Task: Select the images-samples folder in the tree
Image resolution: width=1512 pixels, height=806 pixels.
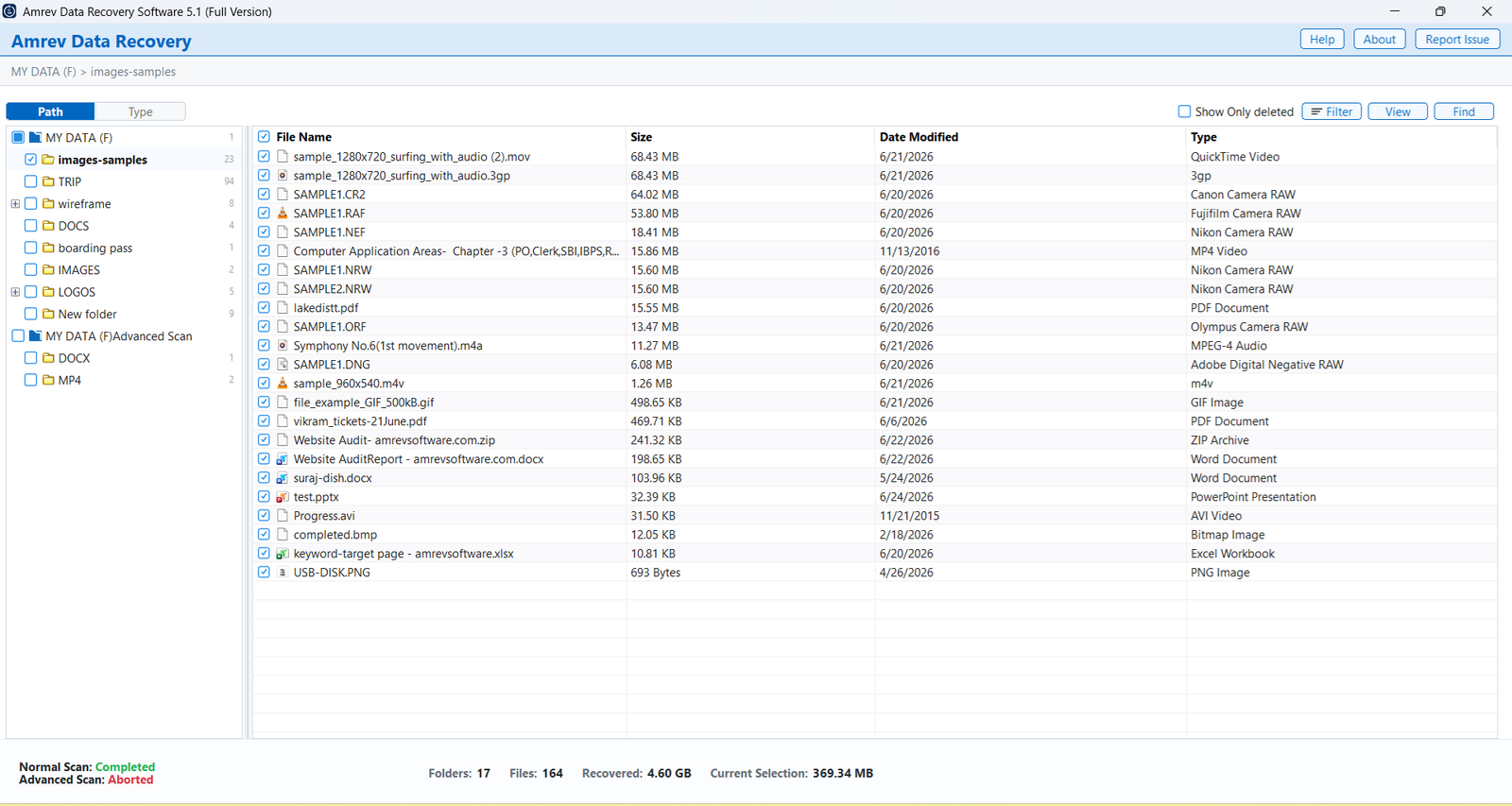Action: [102, 160]
